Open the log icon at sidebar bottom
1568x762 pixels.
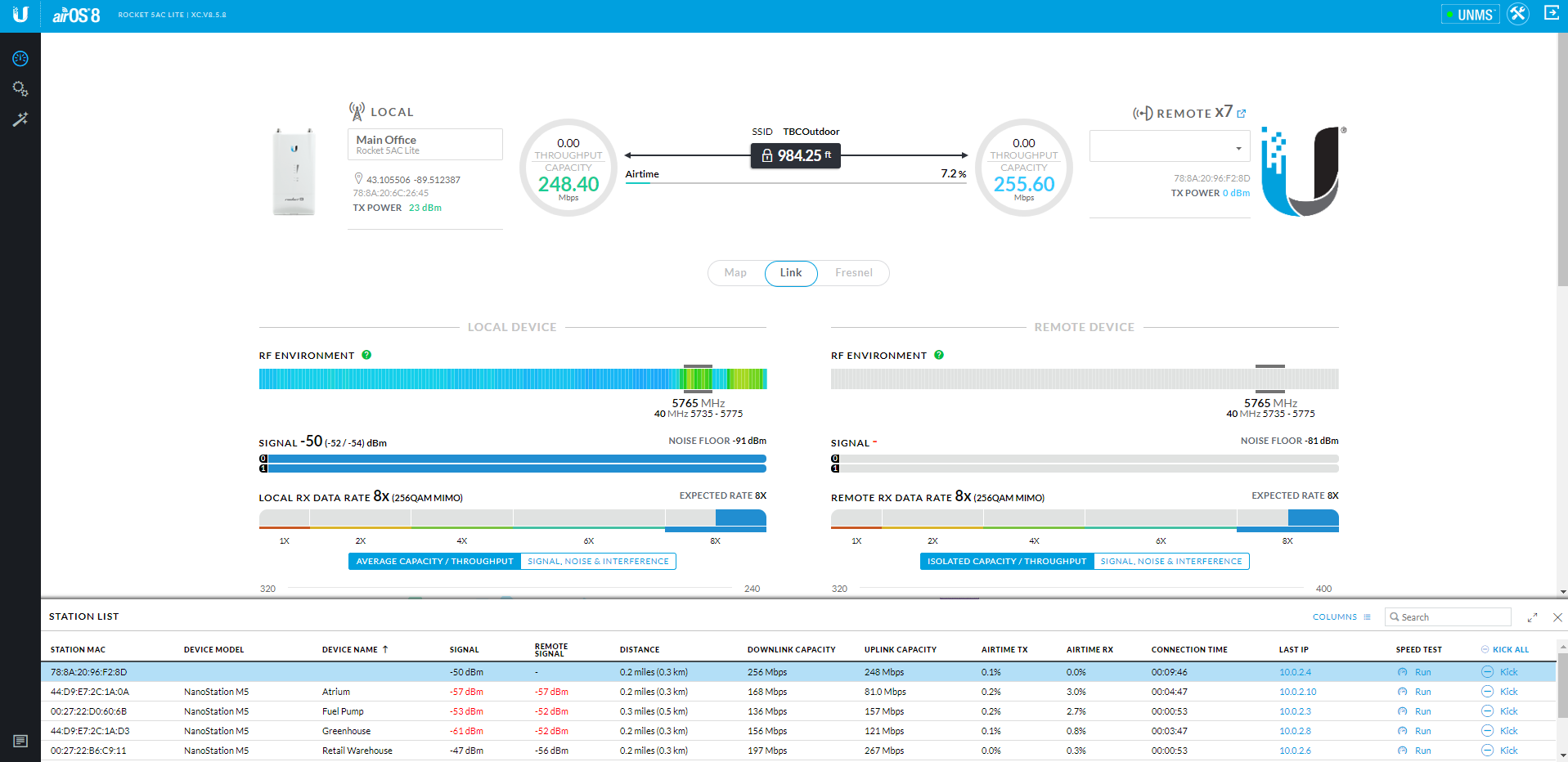pyautogui.click(x=20, y=741)
